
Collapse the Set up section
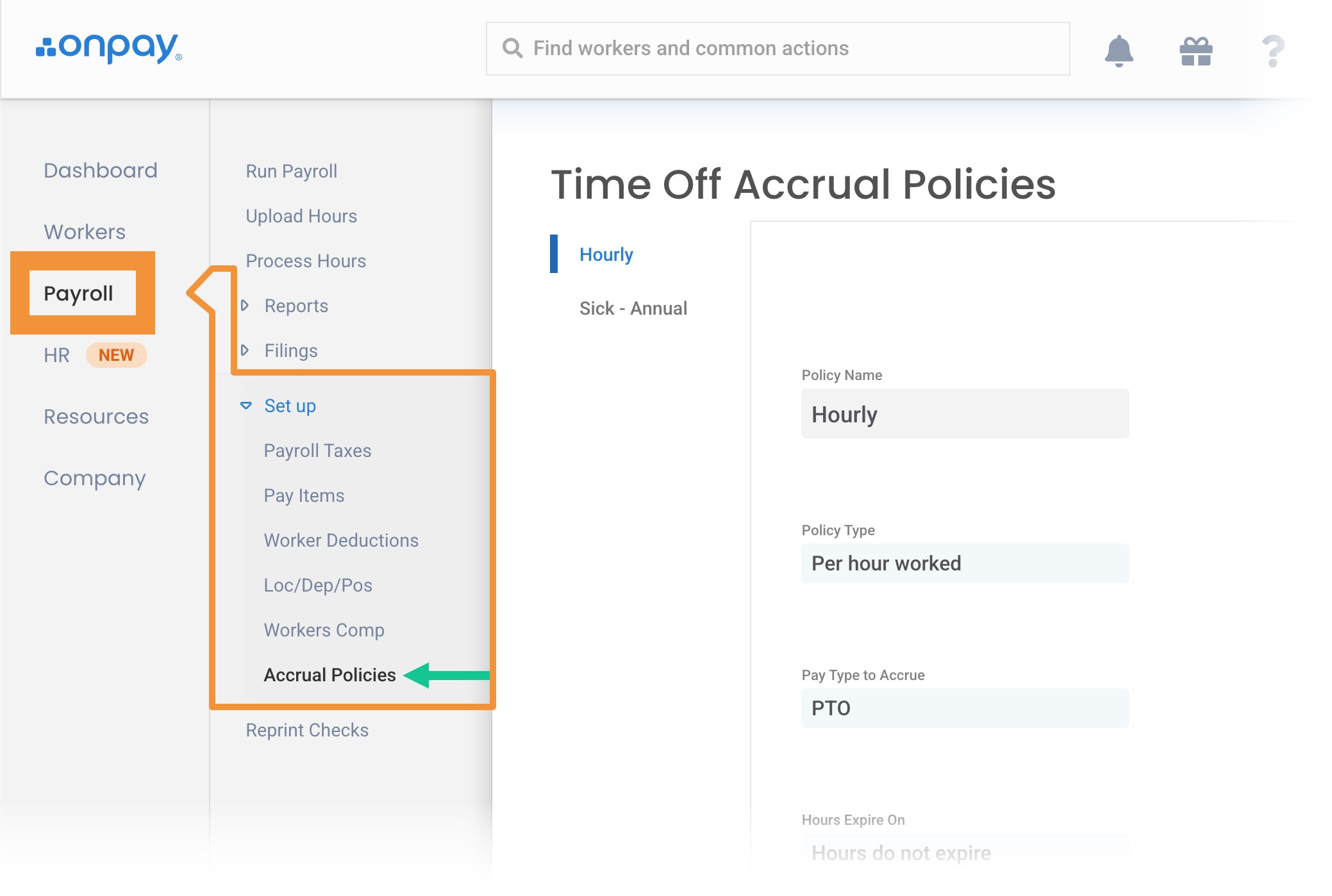[x=246, y=406]
